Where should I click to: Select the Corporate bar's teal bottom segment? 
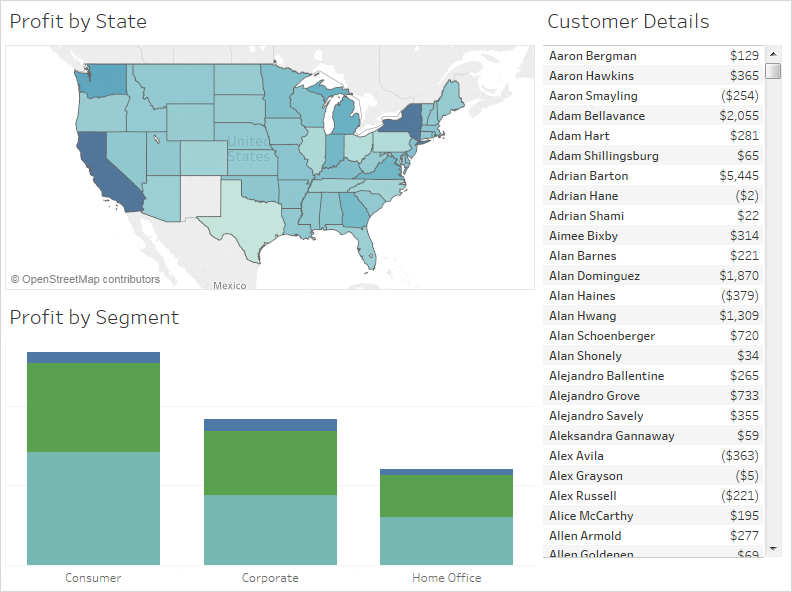270,530
